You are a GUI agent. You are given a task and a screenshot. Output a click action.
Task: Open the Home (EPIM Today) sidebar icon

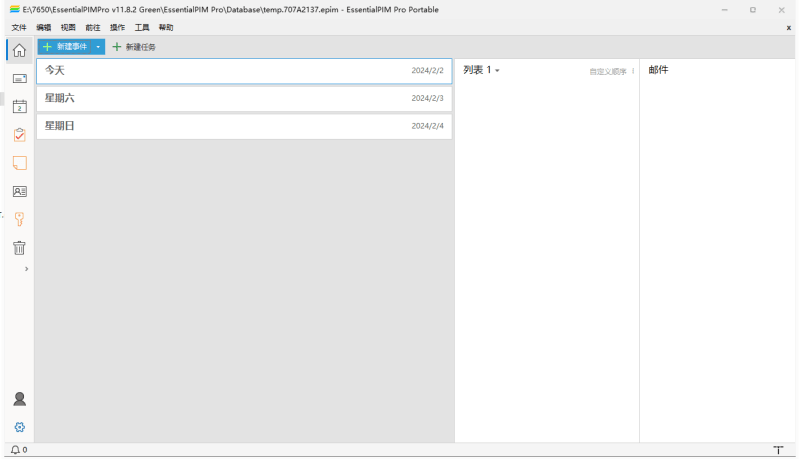point(19,50)
